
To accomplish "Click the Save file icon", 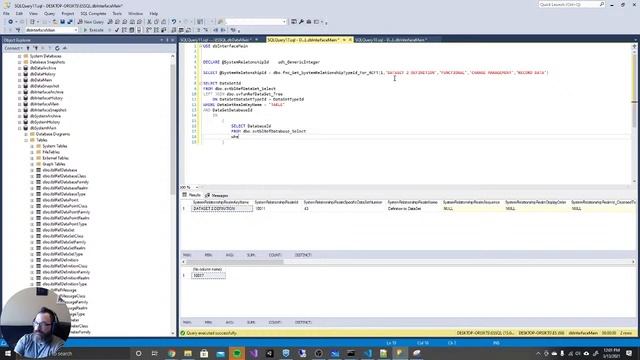I will point(62,22).
